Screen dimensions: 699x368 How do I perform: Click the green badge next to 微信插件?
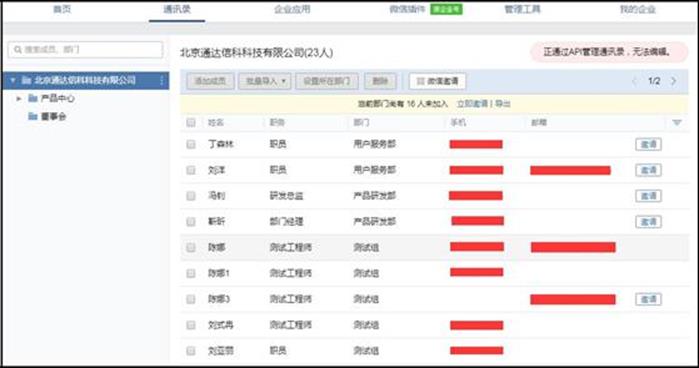(446, 9)
